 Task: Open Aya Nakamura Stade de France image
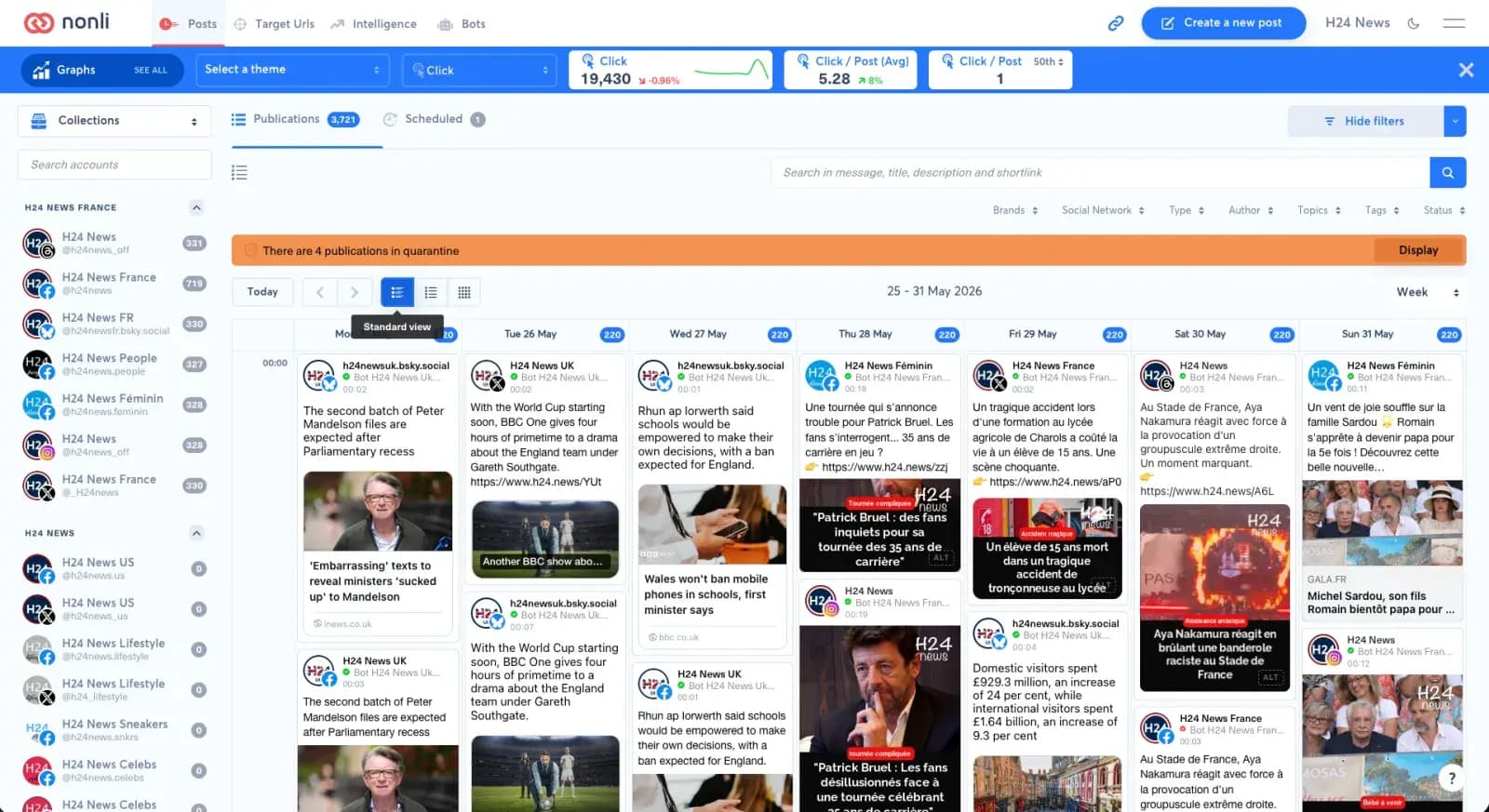(x=1214, y=597)
